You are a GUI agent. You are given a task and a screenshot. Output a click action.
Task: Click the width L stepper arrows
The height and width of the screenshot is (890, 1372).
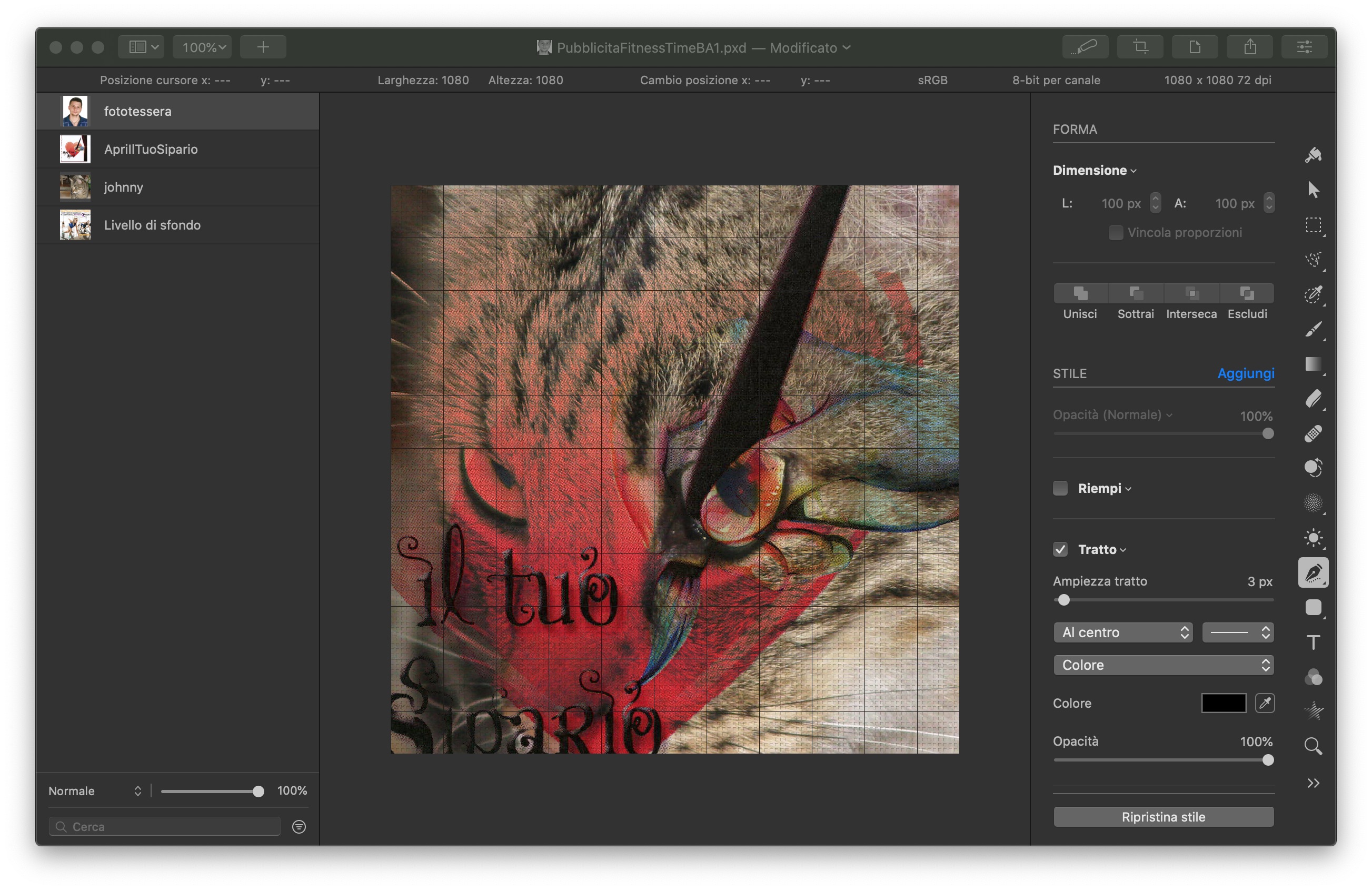1155,203
